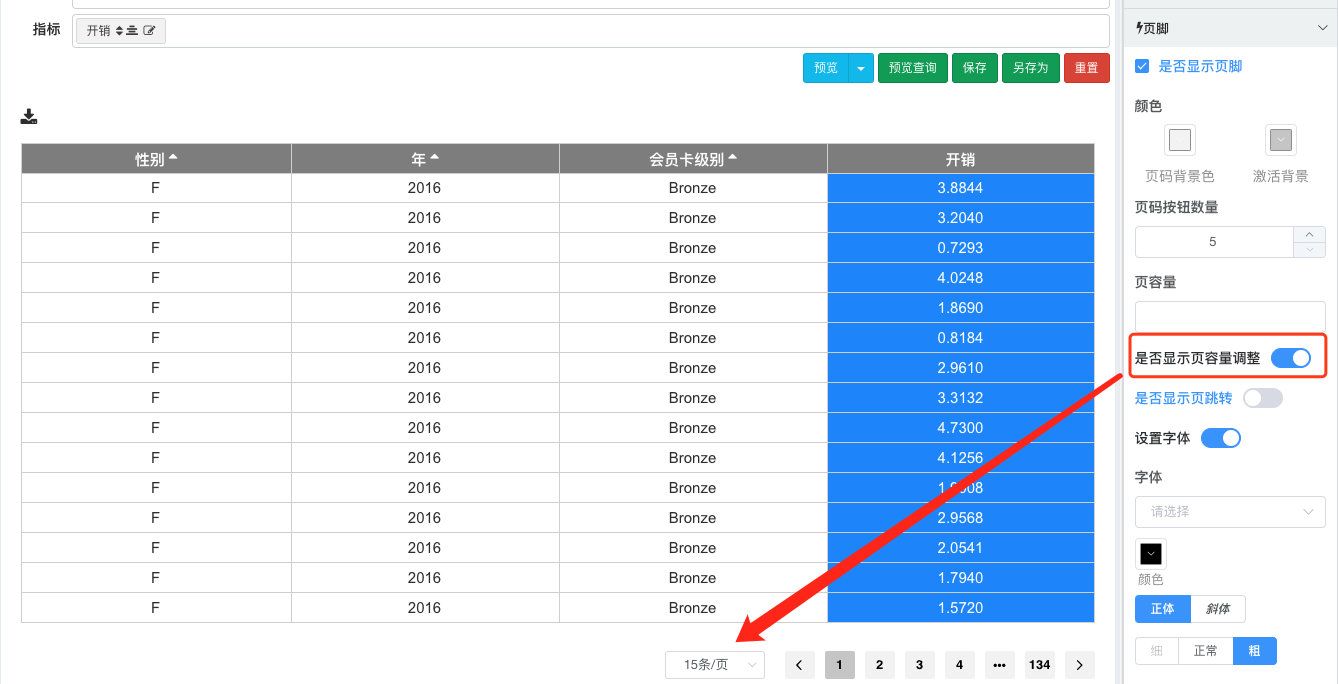Sort table by 会员卡级别 column arrow
Image resolution: width=1338 pixels, height=684 pixels.
coord(733,158)
